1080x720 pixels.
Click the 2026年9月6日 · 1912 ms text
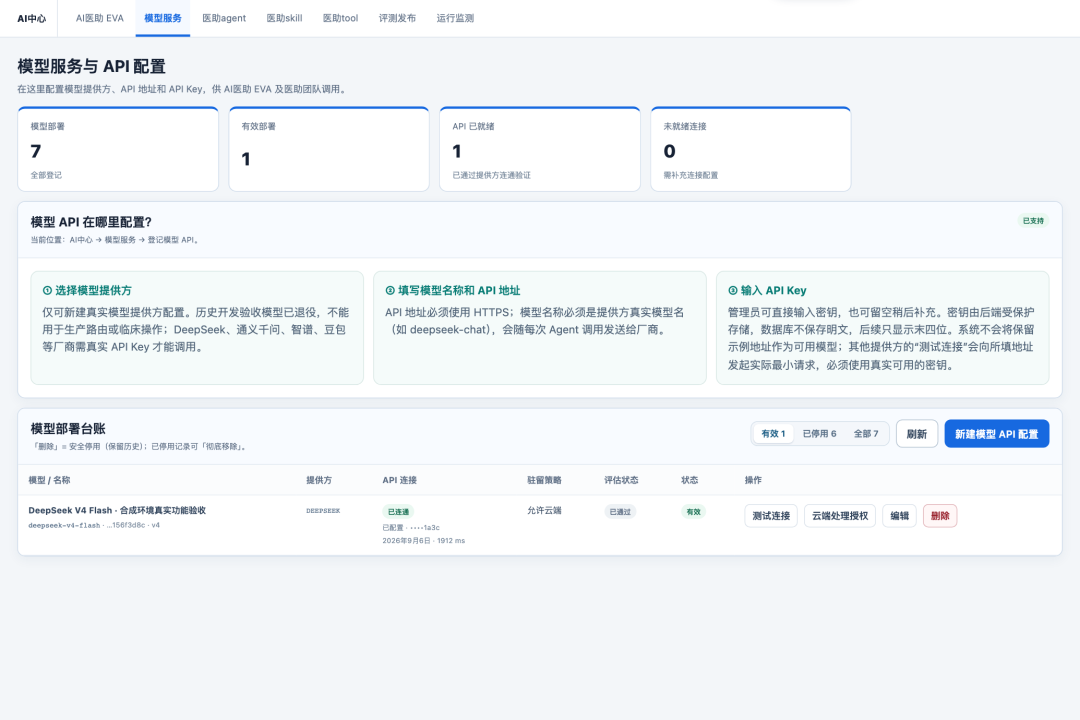click(x=424, y=541)
